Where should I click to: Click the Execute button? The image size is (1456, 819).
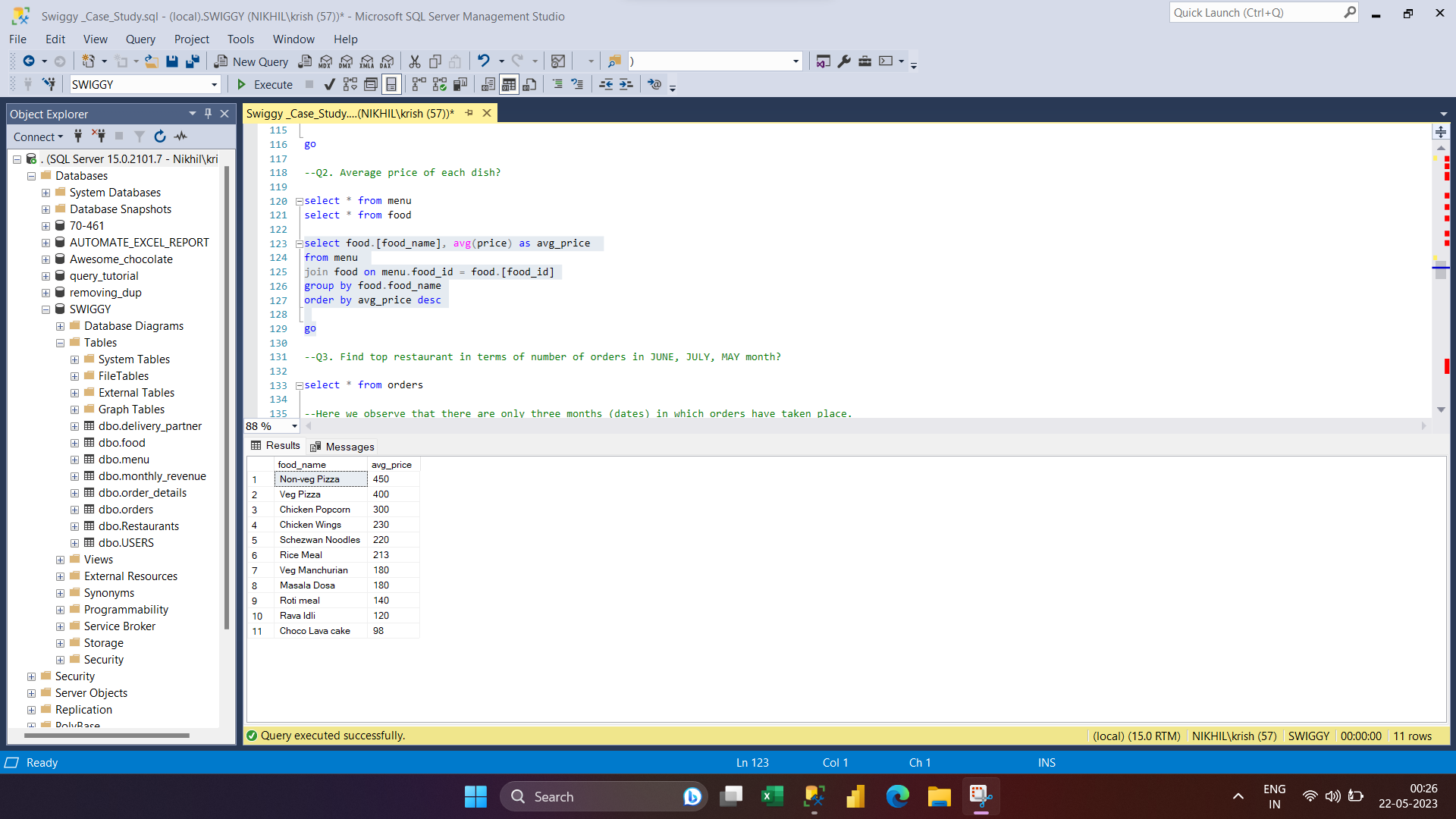pyautogui.click(x=265, y=84)
